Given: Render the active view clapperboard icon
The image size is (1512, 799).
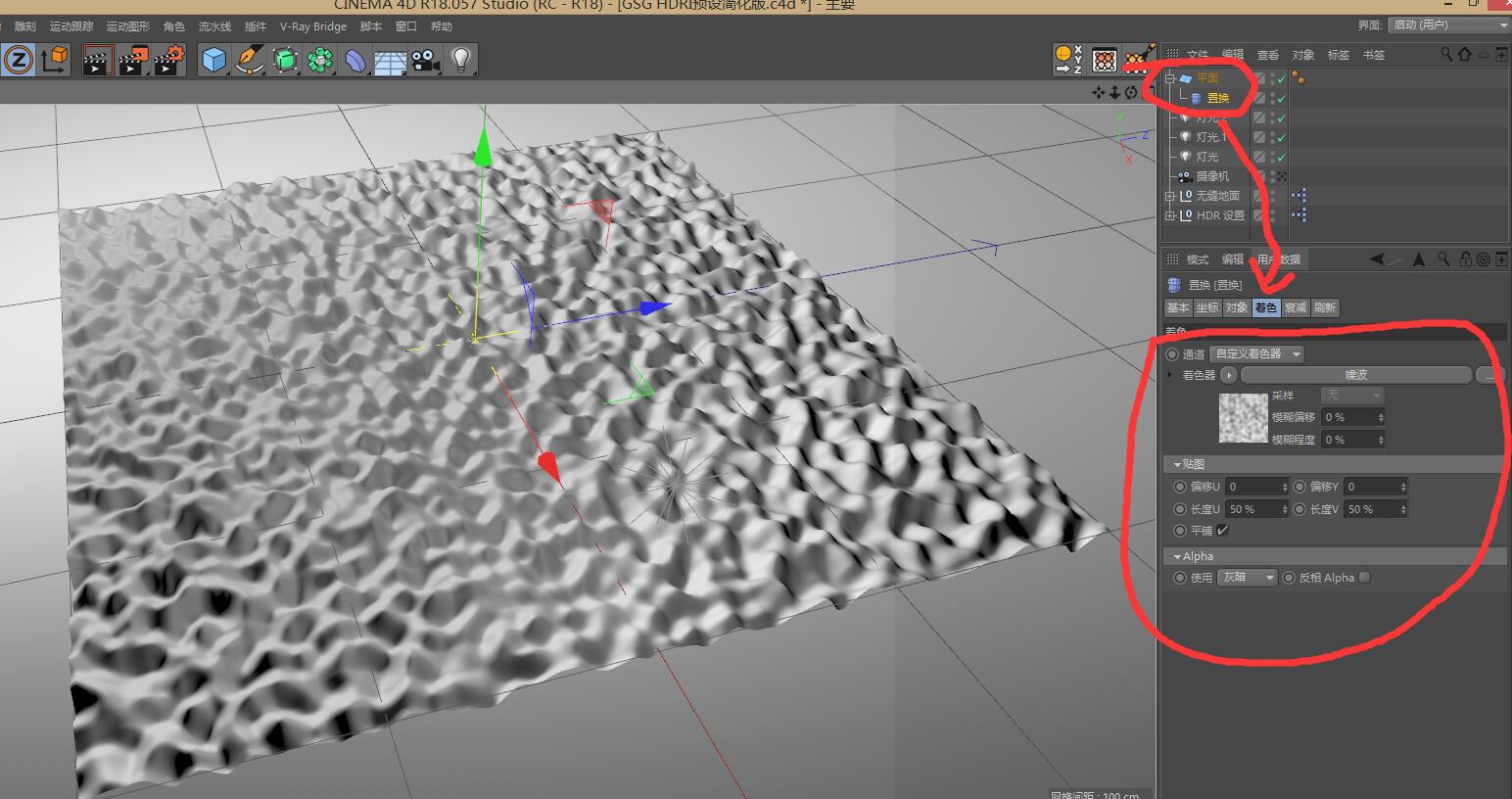Looking at the screenshot, I should click(x=97, y=60).
